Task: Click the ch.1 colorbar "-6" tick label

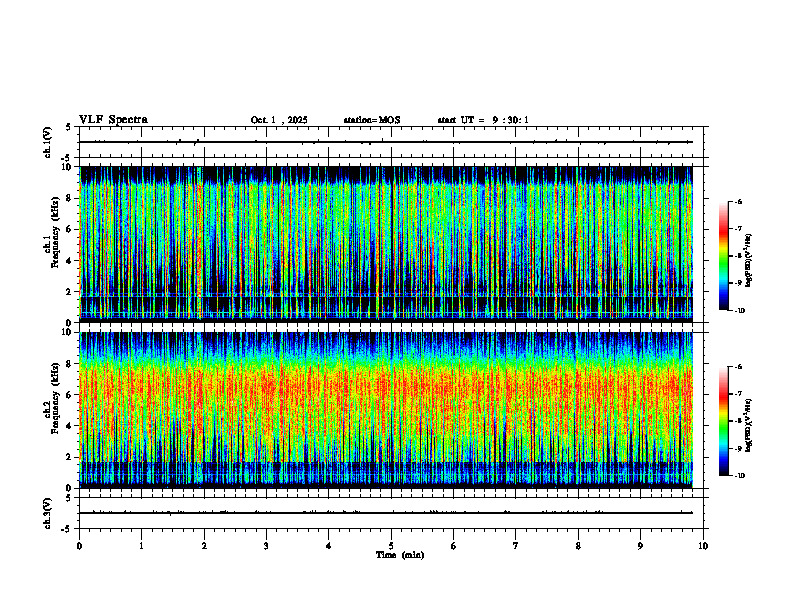Action: pyautogui.click(x=738, y=201)
